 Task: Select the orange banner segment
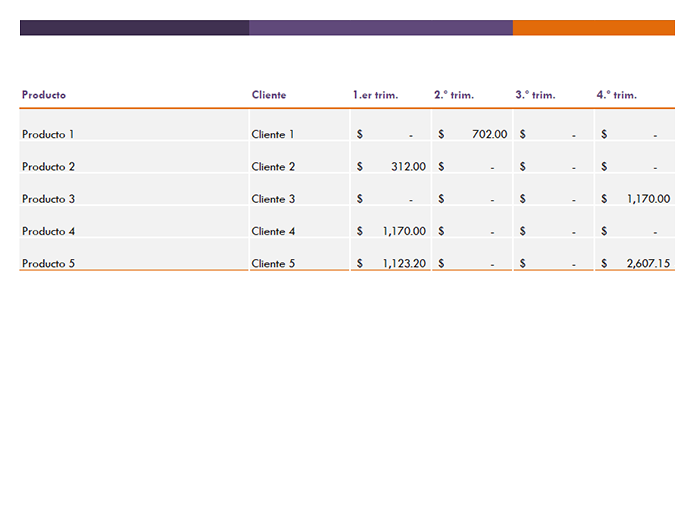pyautogui.click(x=594, y=28)
